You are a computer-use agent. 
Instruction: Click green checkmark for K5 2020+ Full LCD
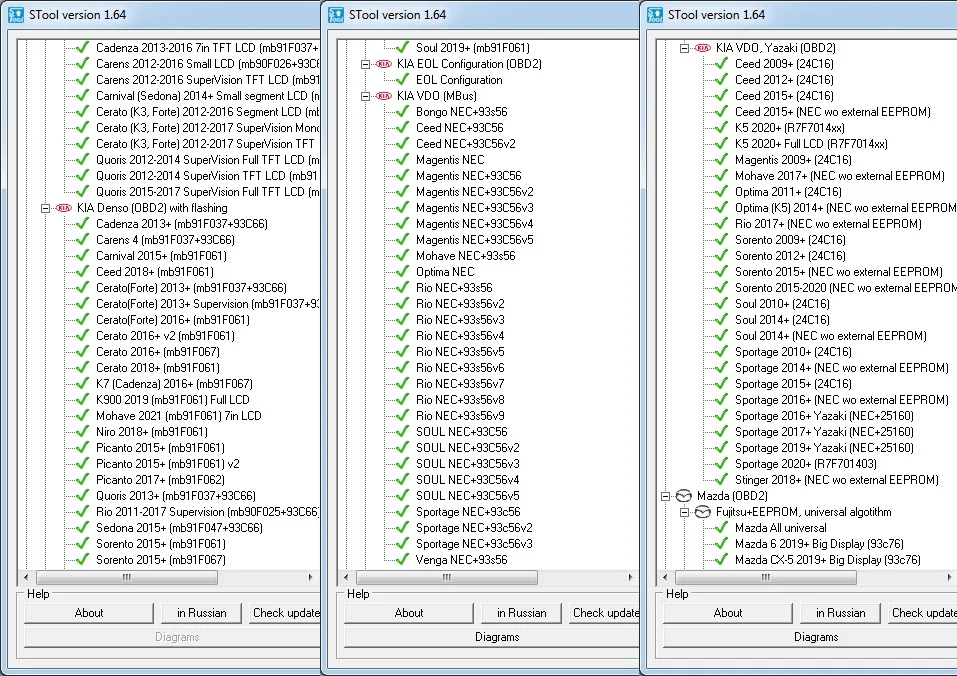click(721, 143)
